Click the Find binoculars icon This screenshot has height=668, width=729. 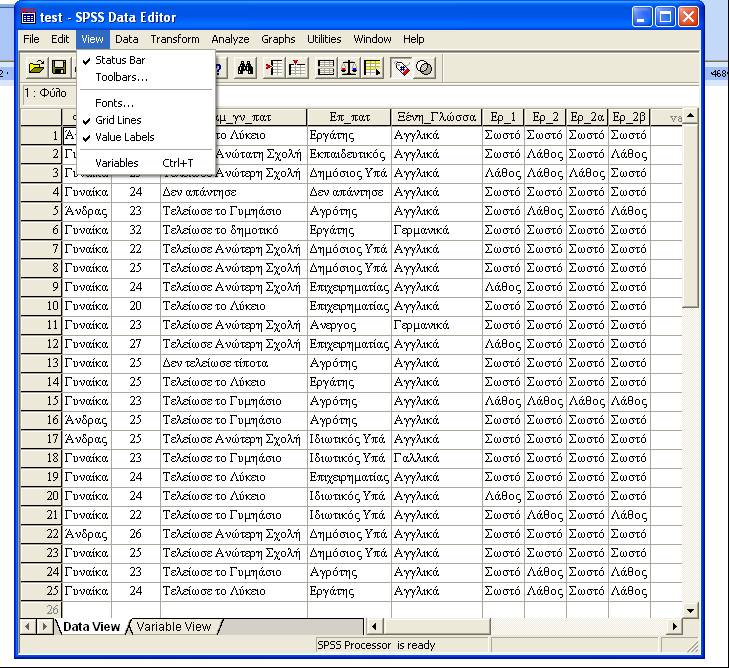[245, 68]
